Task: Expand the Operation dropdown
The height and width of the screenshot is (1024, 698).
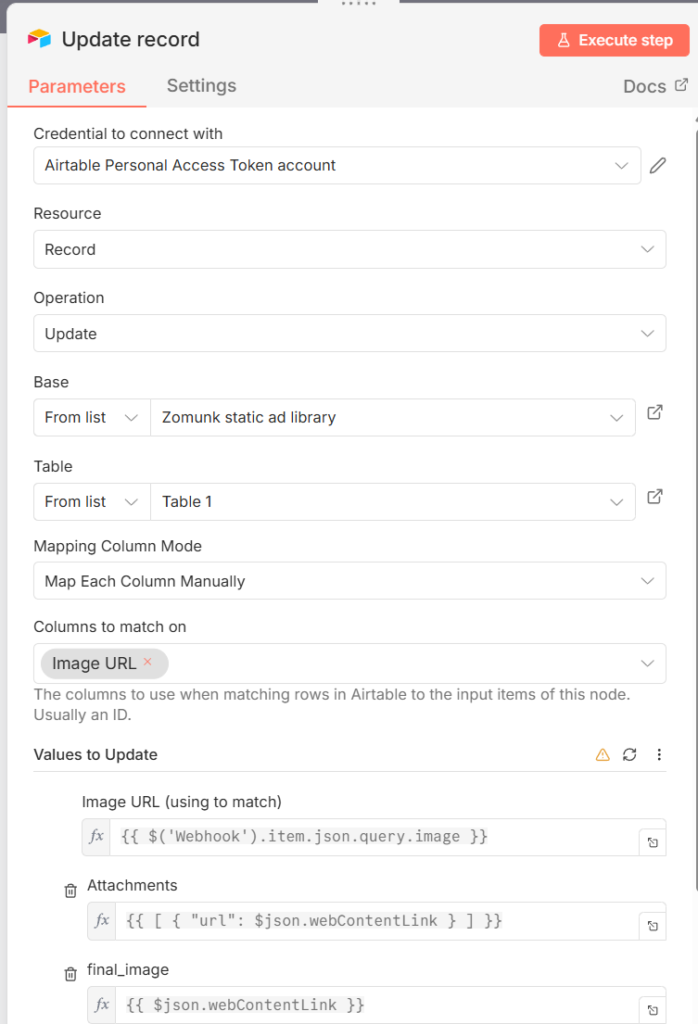Action: click(x=349, y=334)
